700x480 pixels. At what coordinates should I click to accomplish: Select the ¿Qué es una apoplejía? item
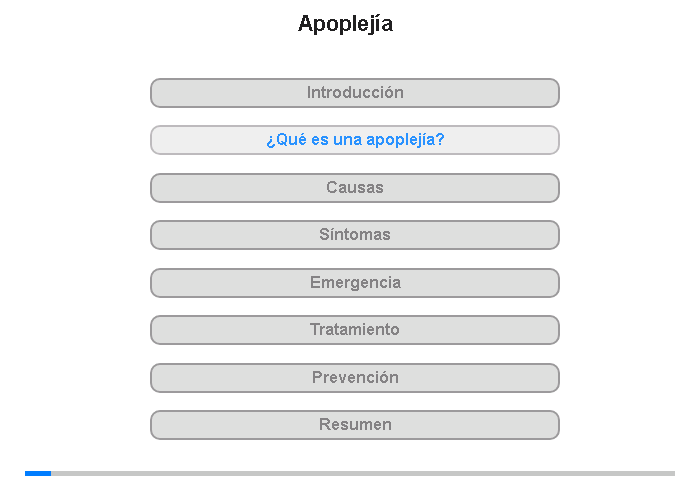[x=354, y=140]
